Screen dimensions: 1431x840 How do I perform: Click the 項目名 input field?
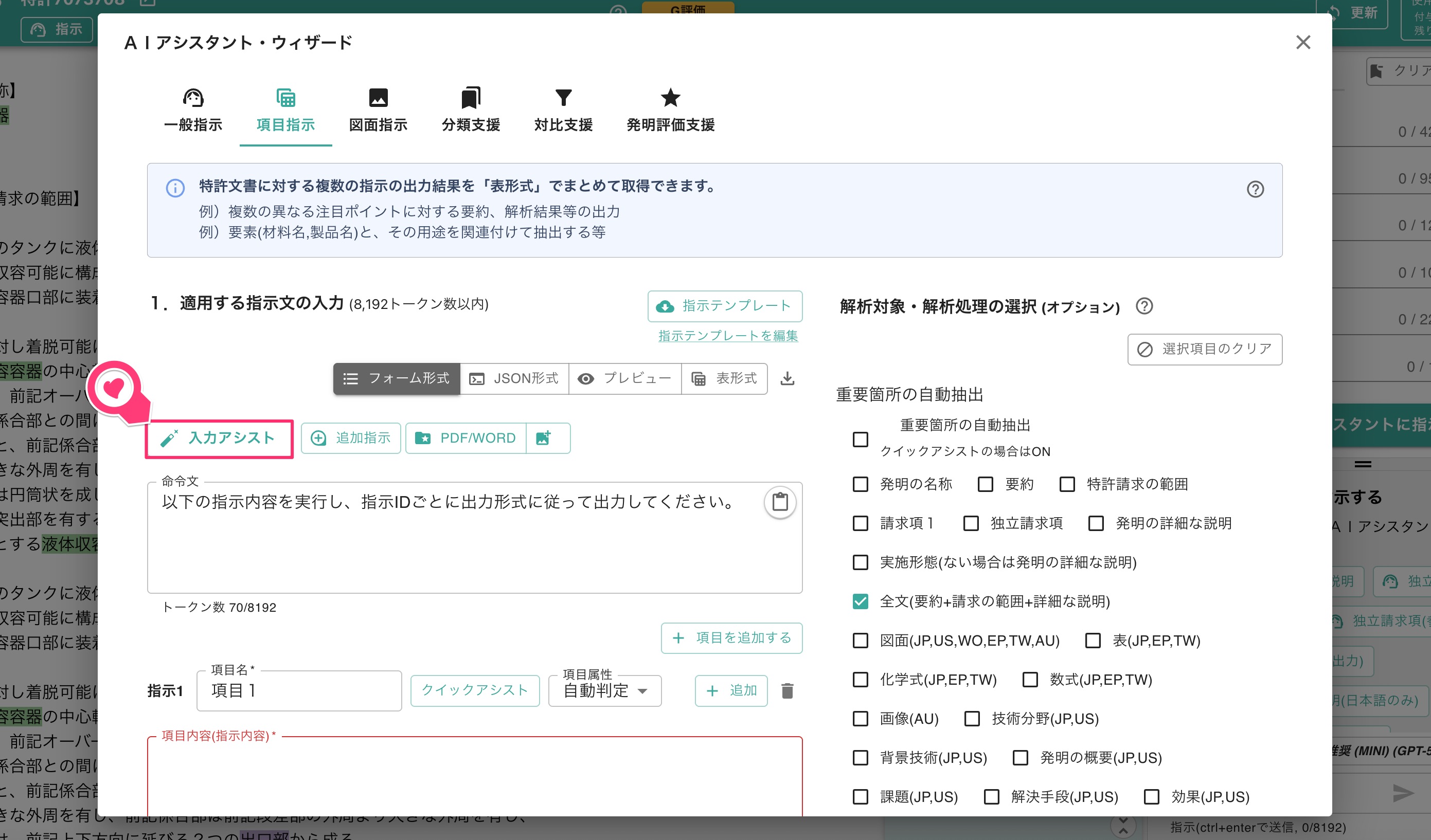click(299, 691)
